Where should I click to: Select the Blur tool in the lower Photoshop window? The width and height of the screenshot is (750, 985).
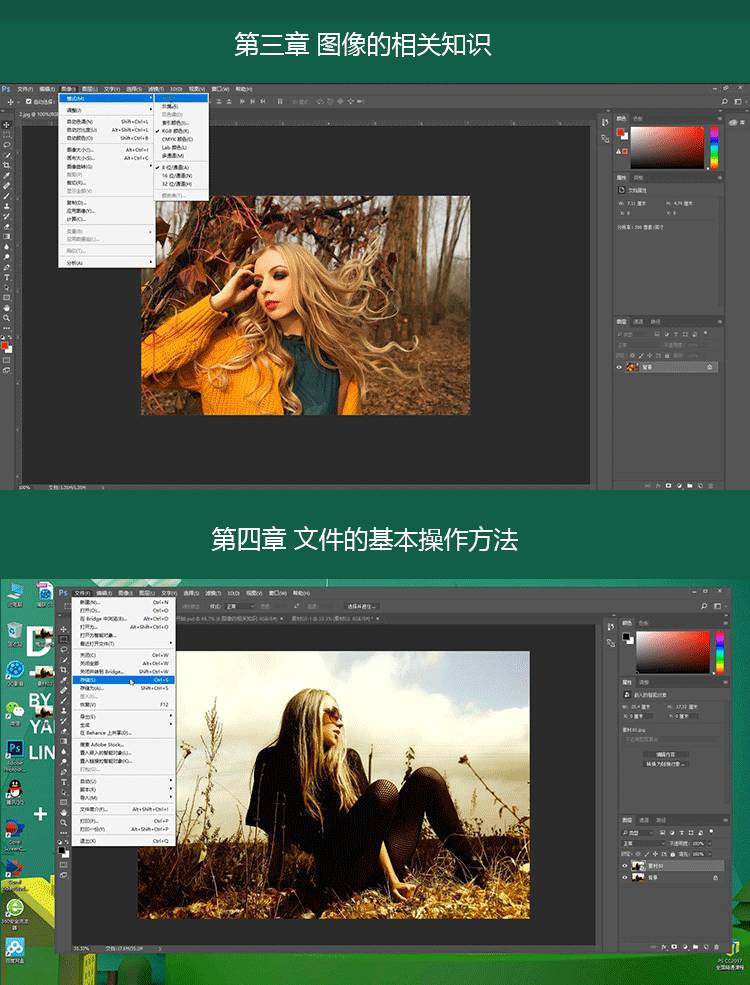click(63, 752)
